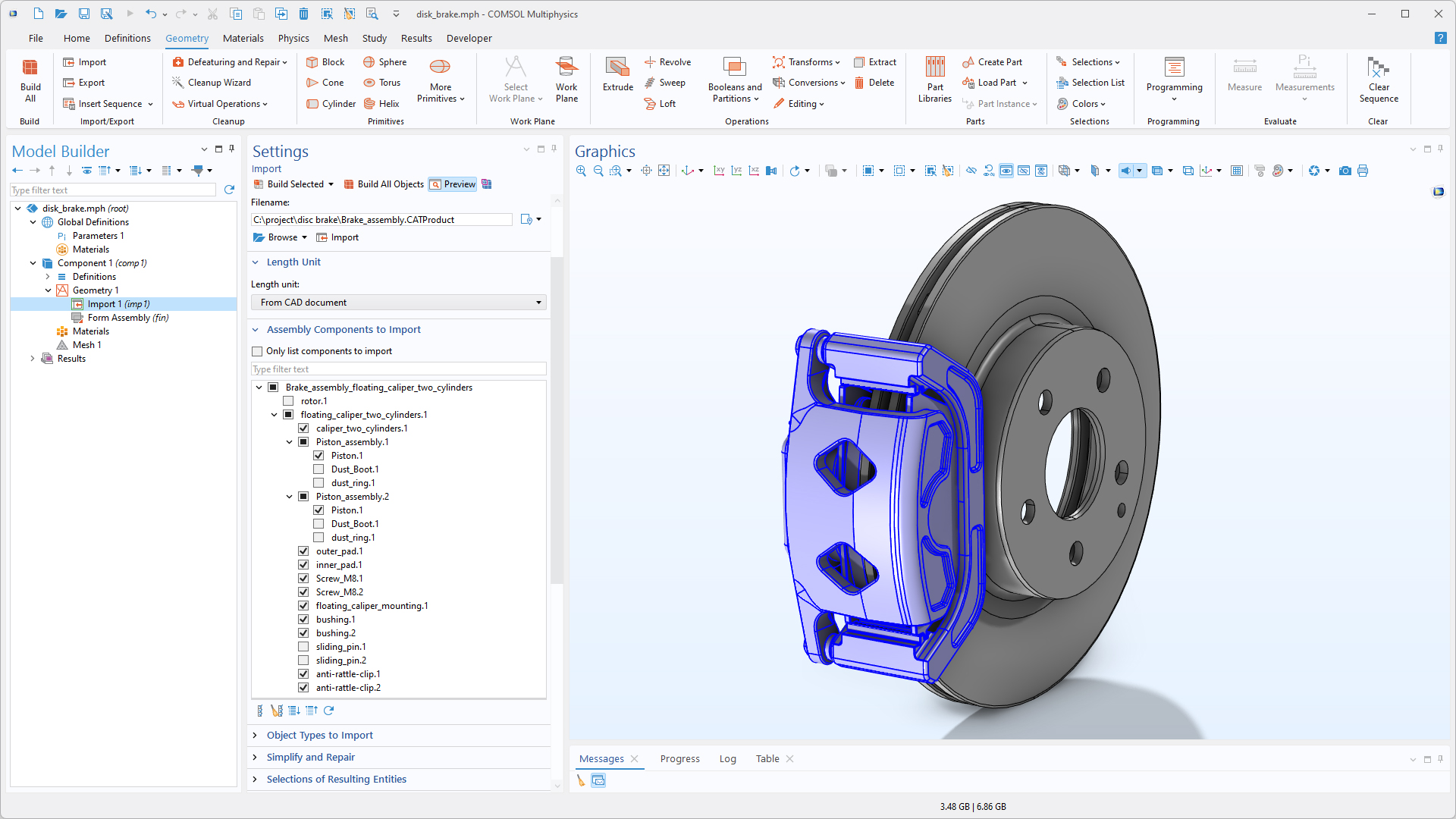Viewport: 1456px width, 819px height.
Task: Open the Length unit dropdown
Action: [398, 303]
